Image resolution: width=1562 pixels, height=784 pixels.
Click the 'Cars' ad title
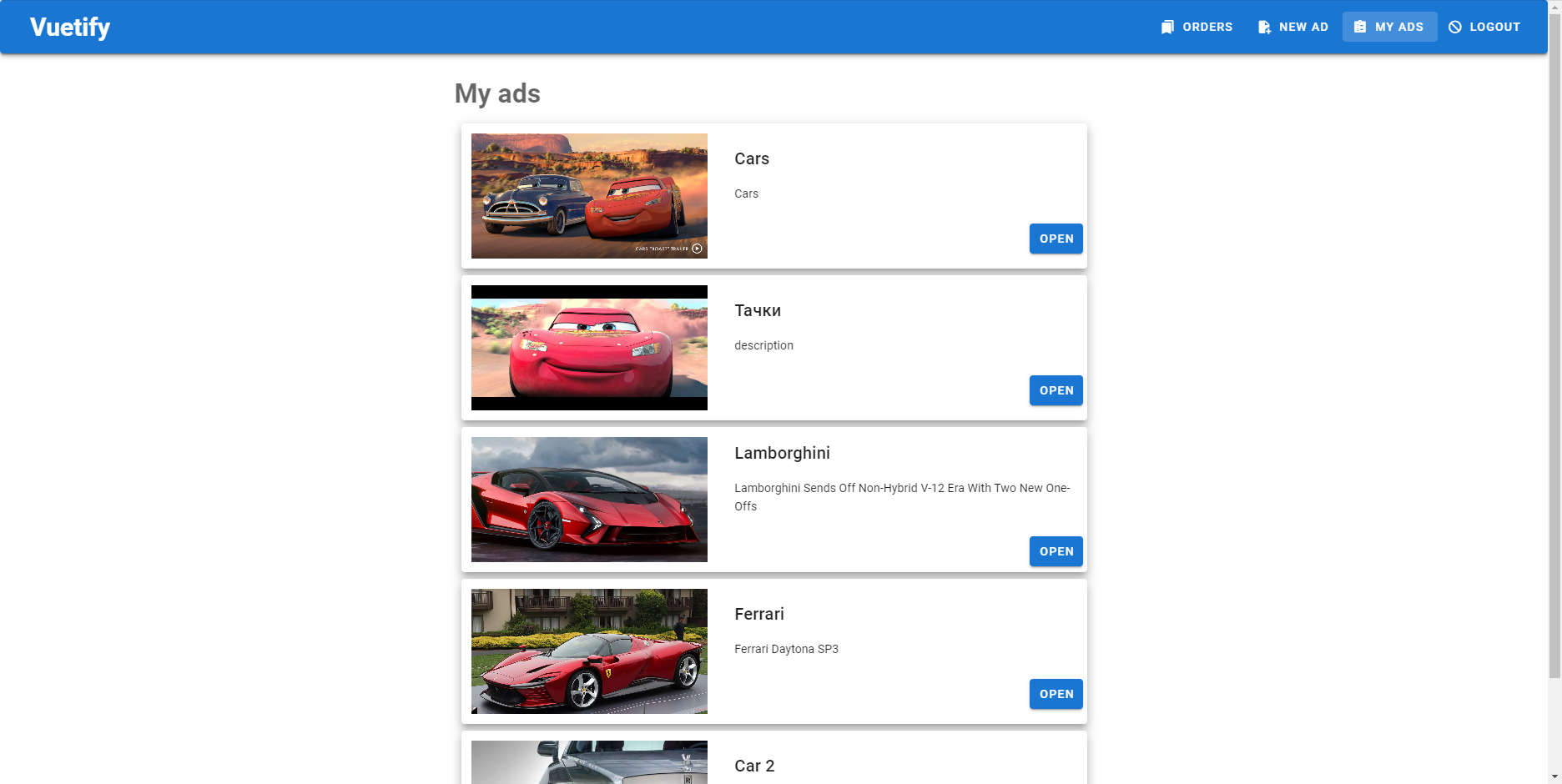click(x=752, y=158)
